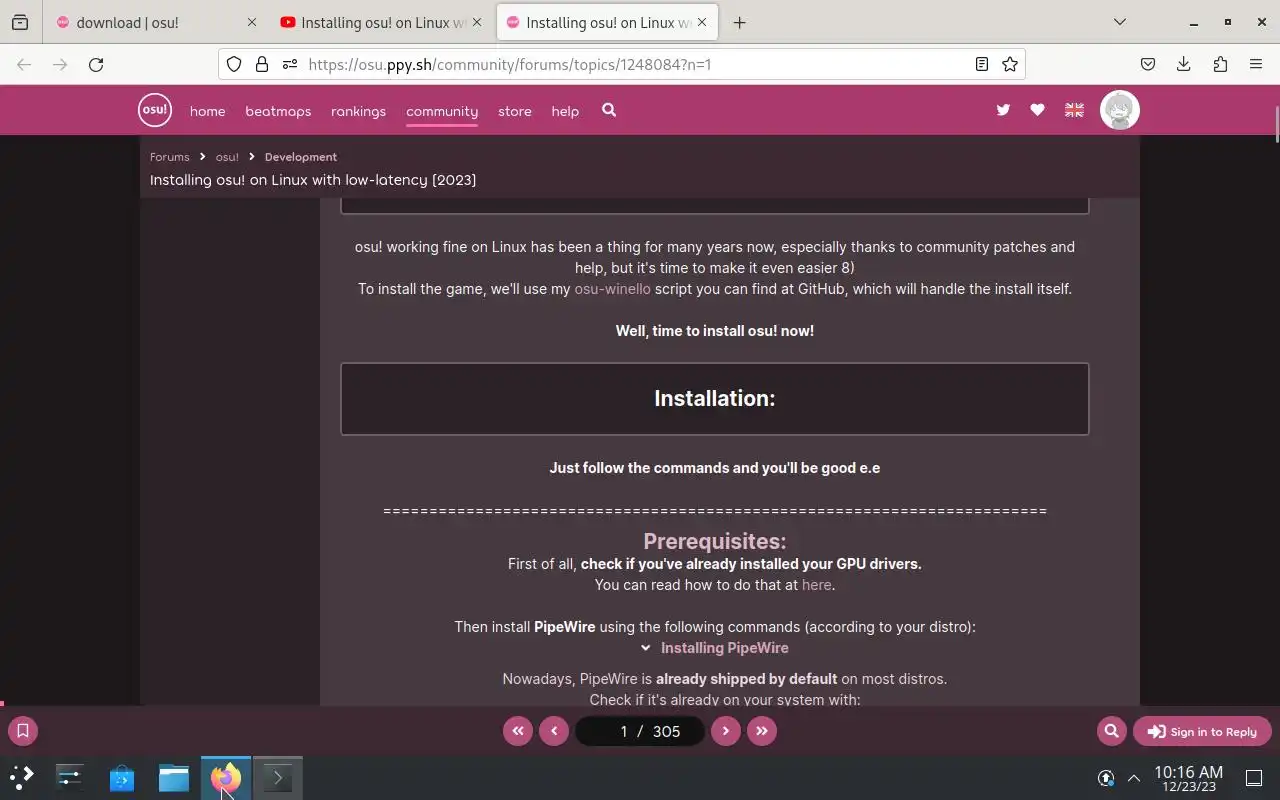1280x800 pixels.
Task: Open KDE application launcher
Action: pyautogui.click(x=22, y=777)
